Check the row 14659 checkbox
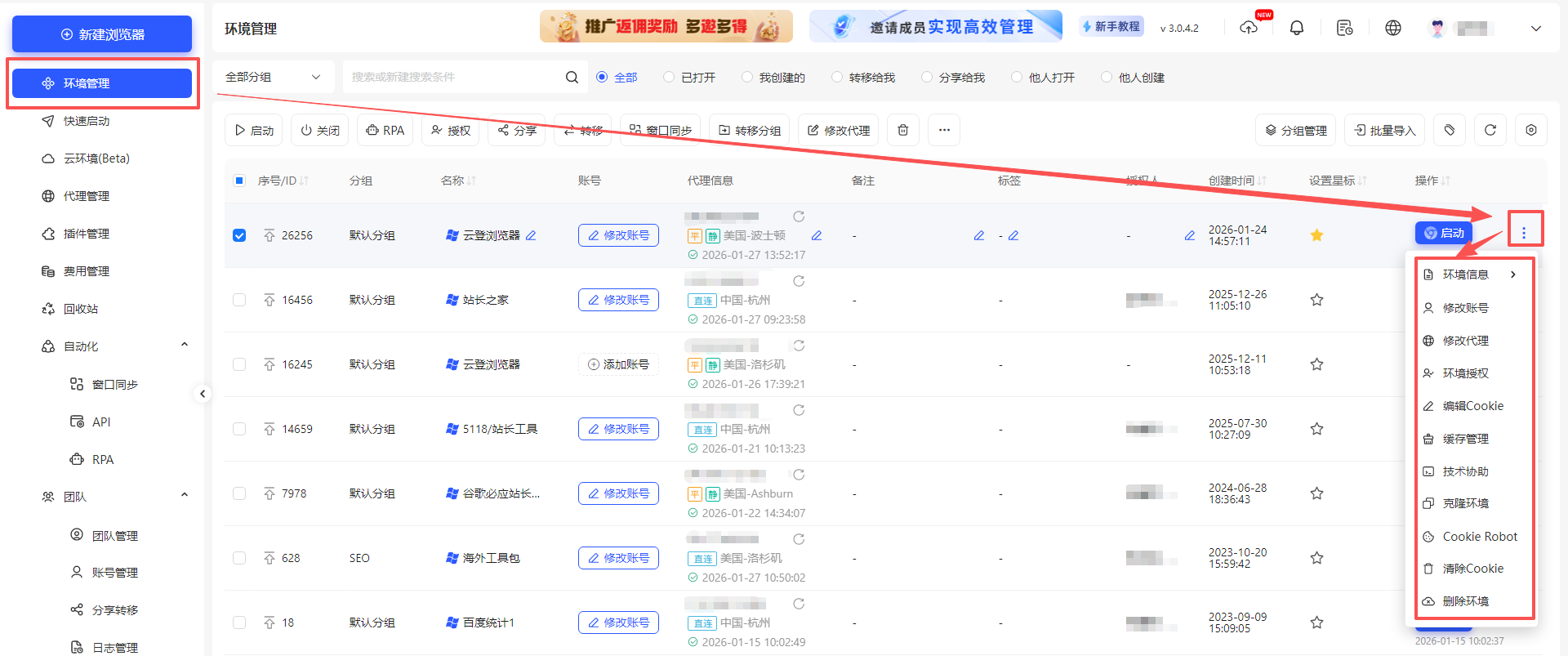Image resolution: width=1568 pixels, height=656 pixels. pos(239,429)
